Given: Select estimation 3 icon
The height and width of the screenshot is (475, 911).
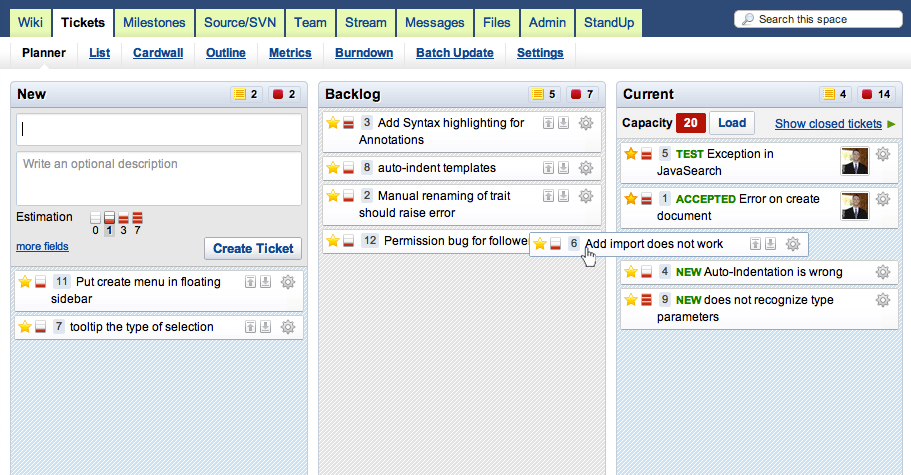Looking at the screenshot, I should [123, 218].
